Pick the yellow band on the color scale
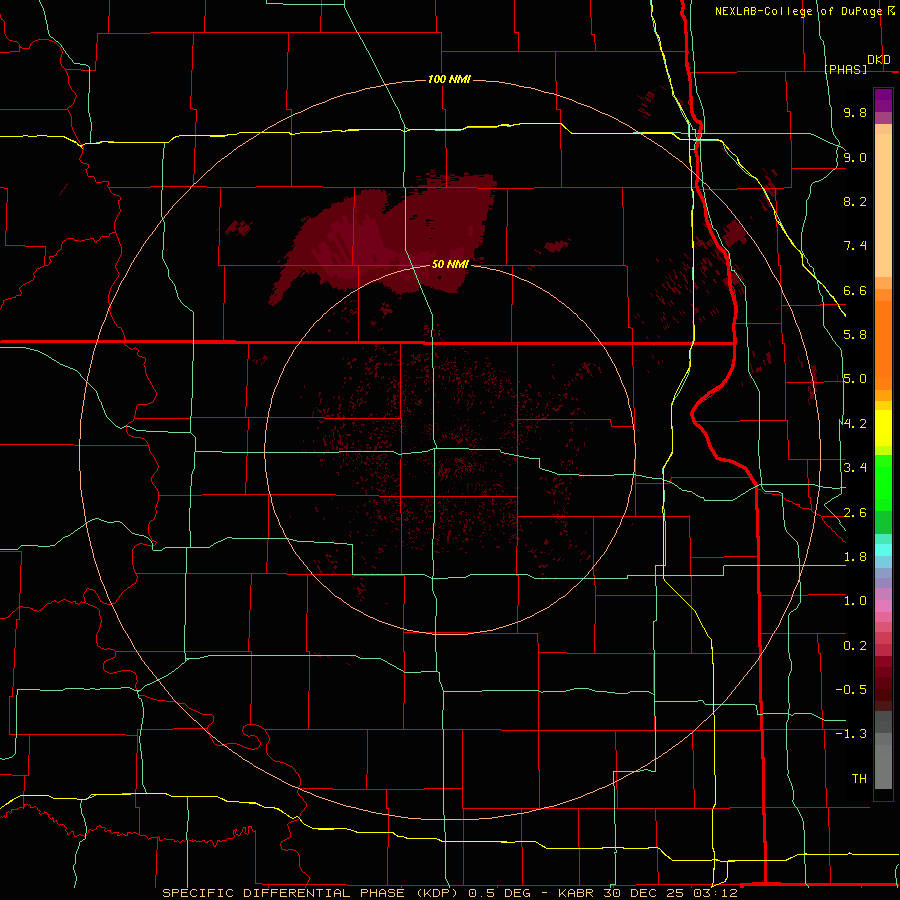 tap(883, 428)
